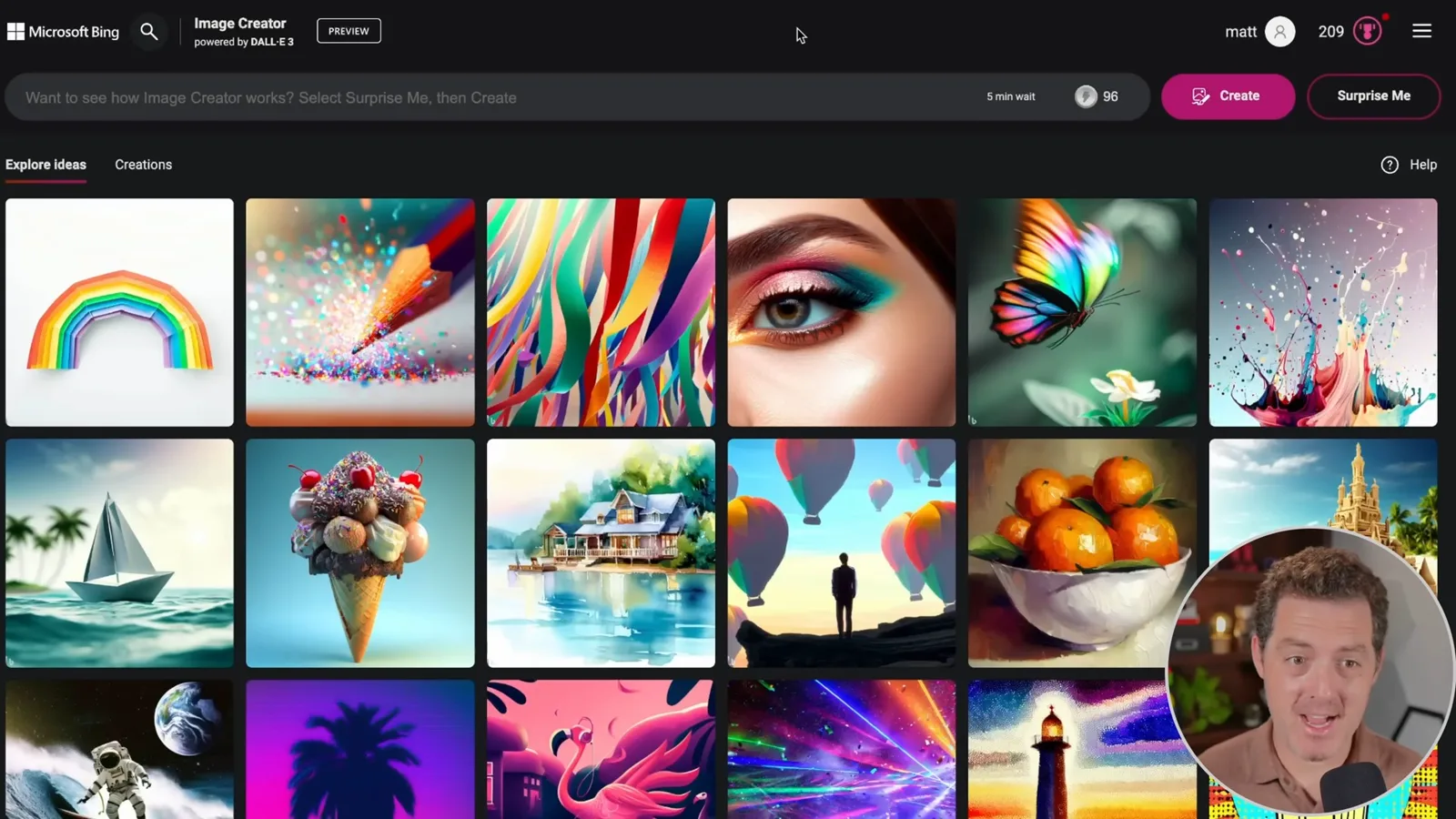Open the eye makeup close-up image
Screen dimensions: 1456x819
(x=842, y=312)
